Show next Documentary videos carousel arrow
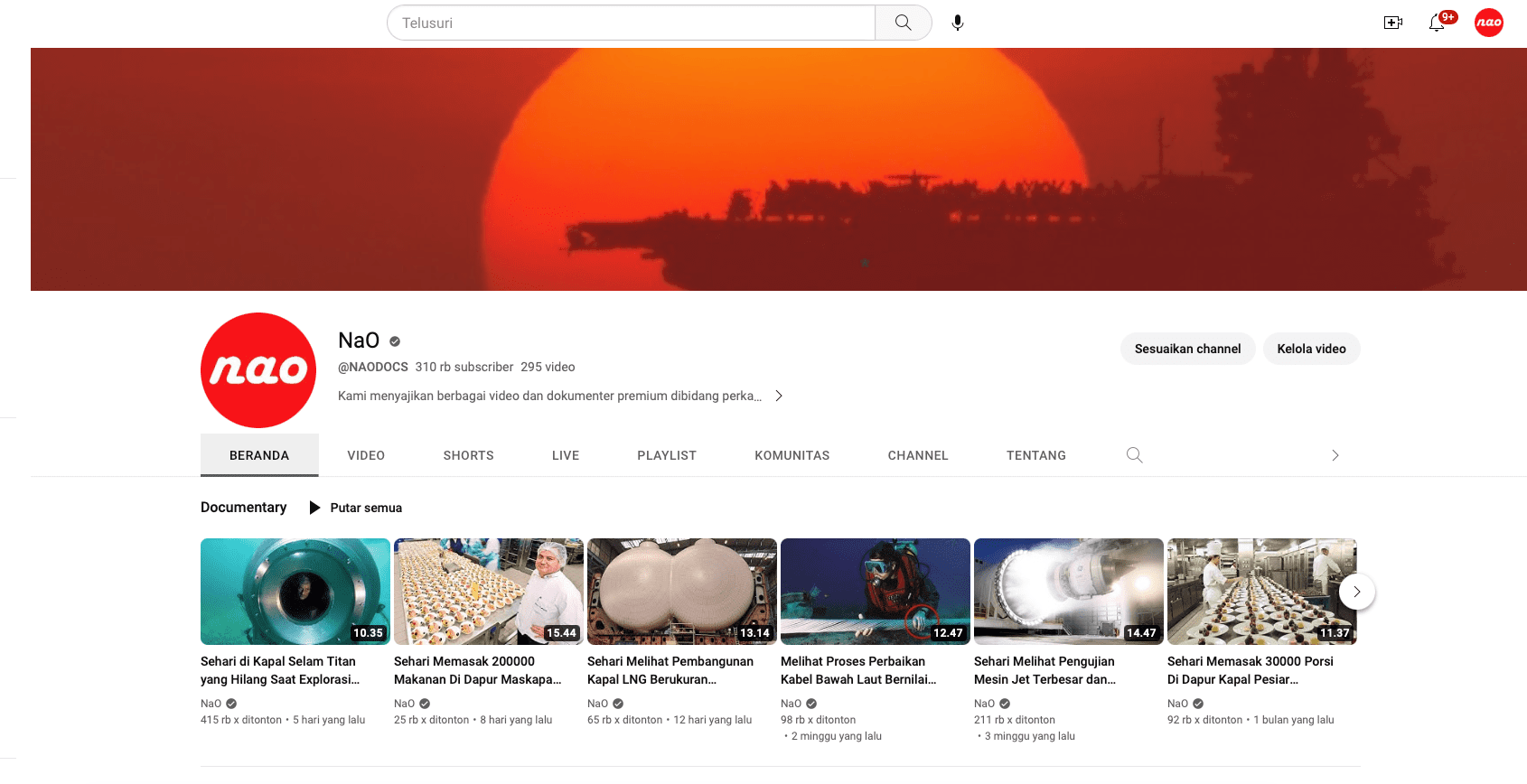Screen dimensions: 1527x784 pyautogui.click(x=1357, y=592)
